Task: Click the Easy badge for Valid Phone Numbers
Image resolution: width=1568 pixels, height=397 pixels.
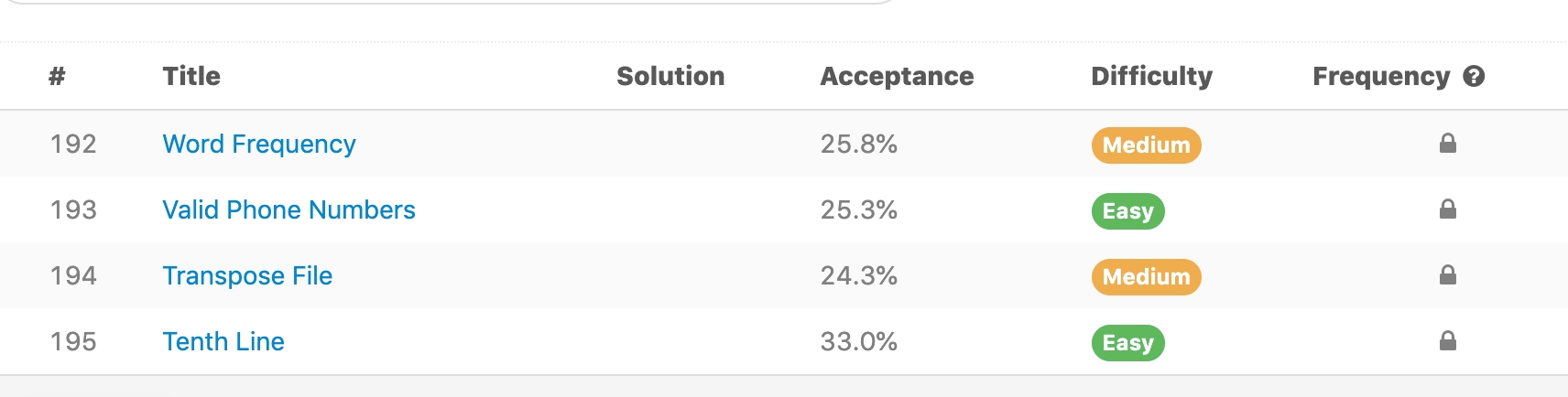Action: click(x=1127, y=211)
